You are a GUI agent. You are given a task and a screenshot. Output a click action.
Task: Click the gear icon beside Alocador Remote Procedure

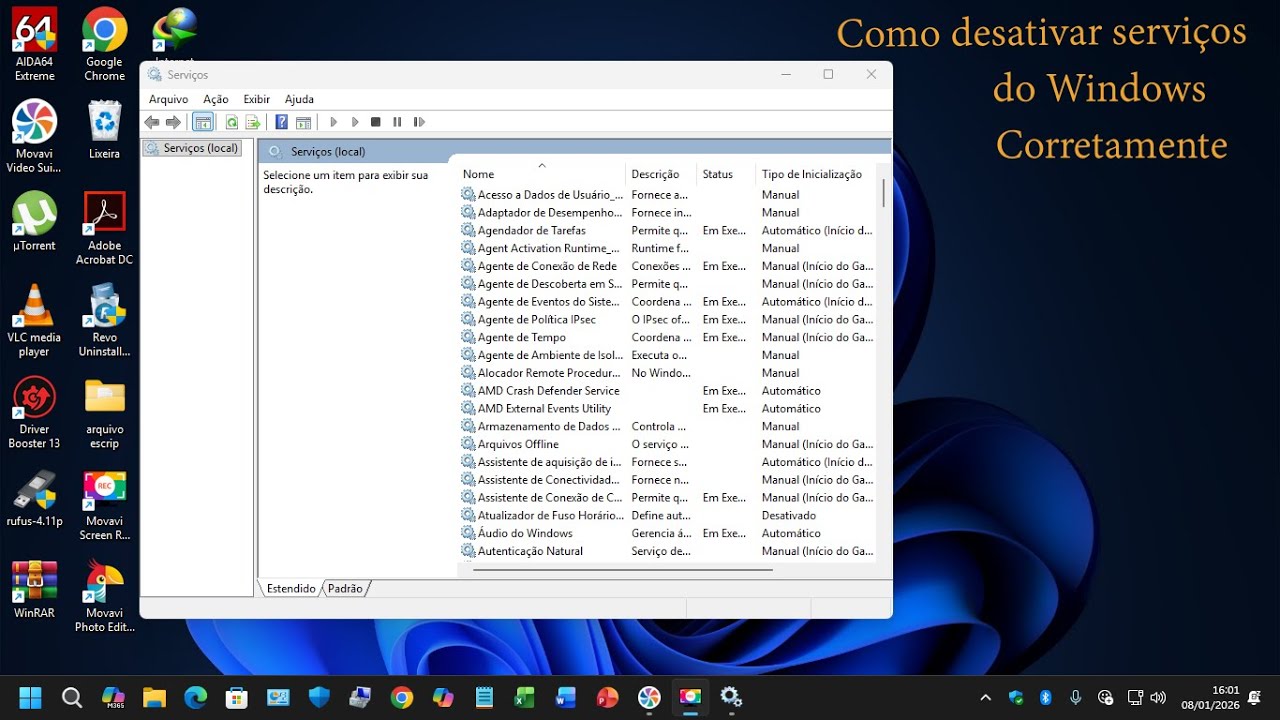468,373
